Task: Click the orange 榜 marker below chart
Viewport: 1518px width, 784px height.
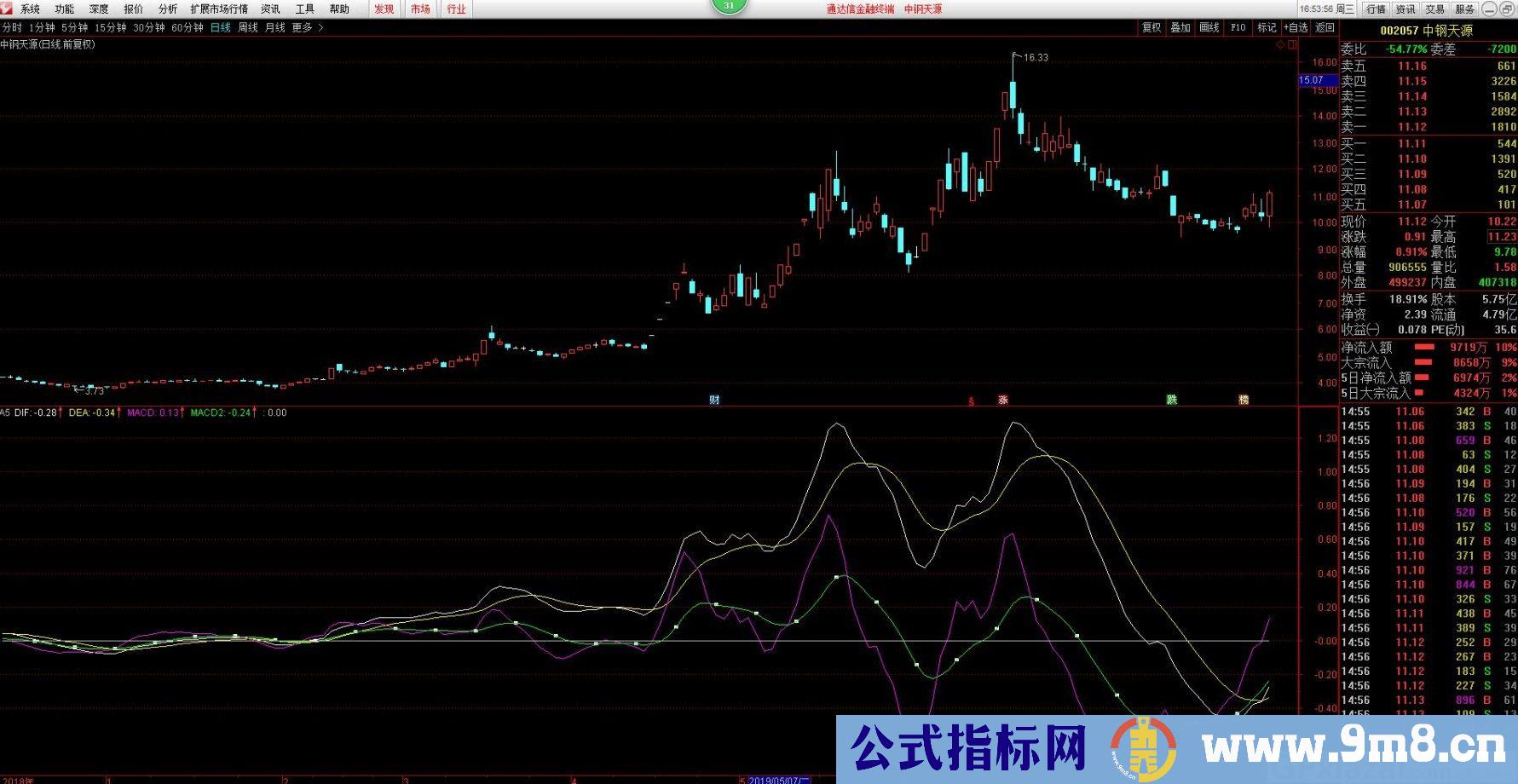Action: tap(1244, 400)
